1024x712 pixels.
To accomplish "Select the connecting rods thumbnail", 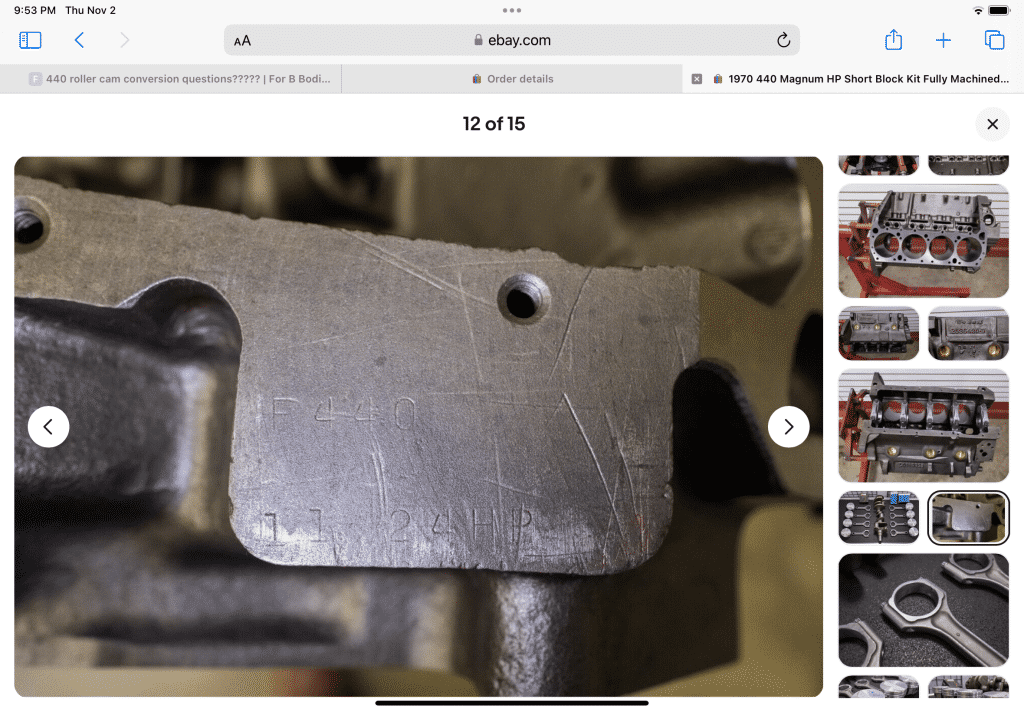I will (923, 609).
